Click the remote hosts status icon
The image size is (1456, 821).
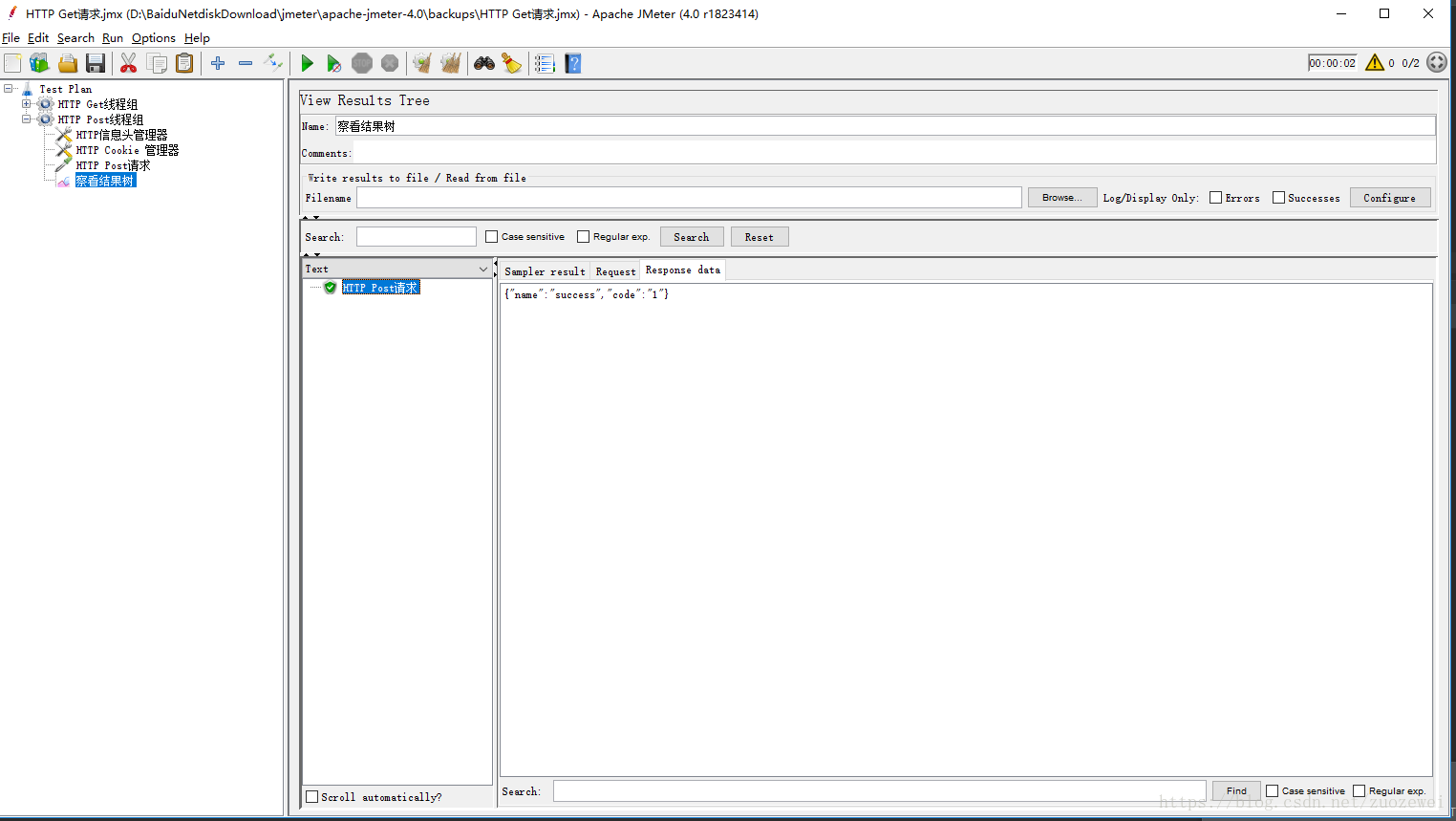click(x=1437, y=63)
